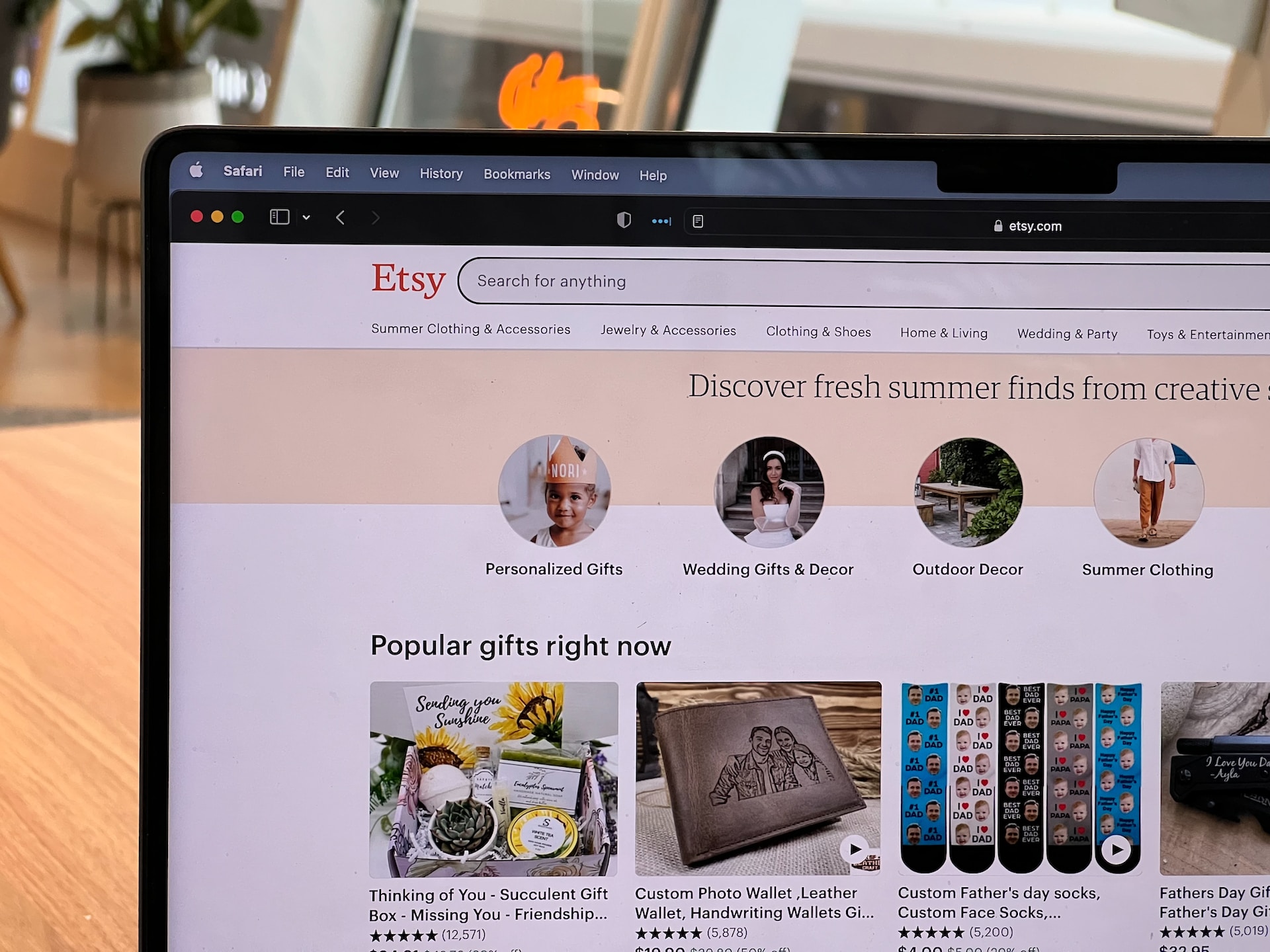Expand the Window menu in Safari
Image resolution: width=1270 pixels, height=952 pixels.
pyautogui.click(x=595, y=175)
